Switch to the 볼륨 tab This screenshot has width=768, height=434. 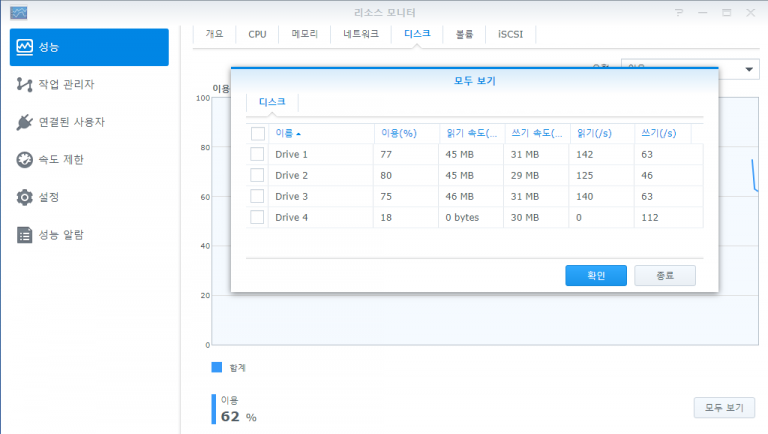coord(464,34)
